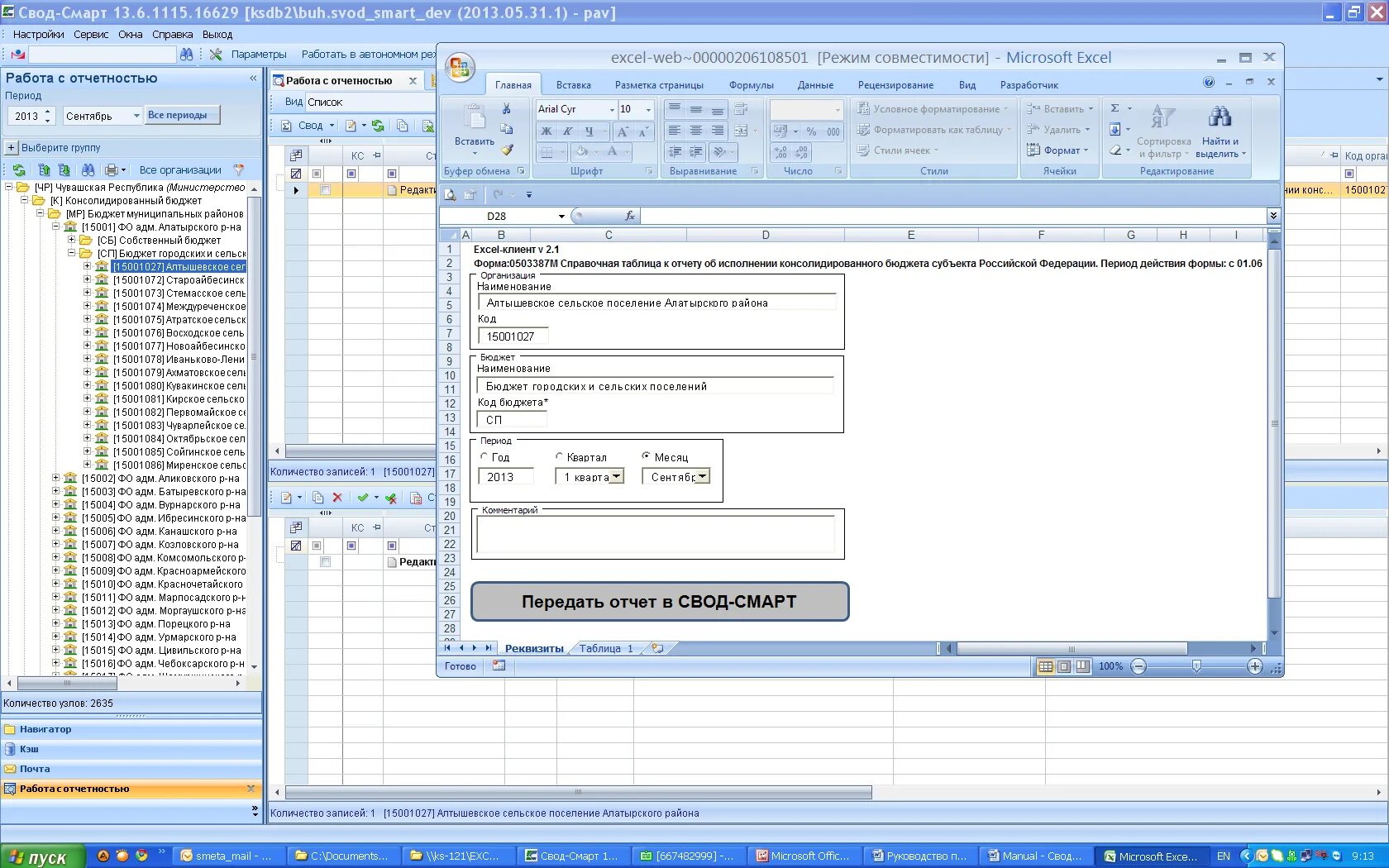
Task: Toggle filter box under КС column in upper grid
Action: [352, 174]
